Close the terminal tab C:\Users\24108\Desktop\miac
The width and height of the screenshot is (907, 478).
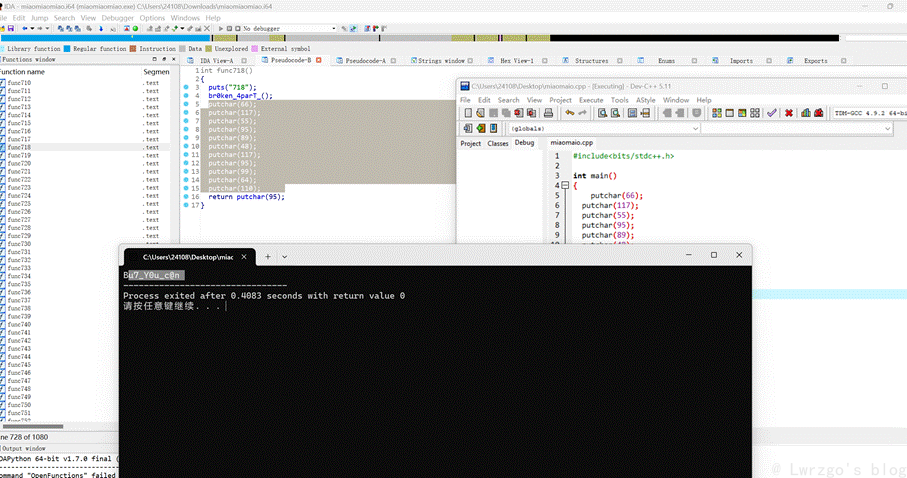[244, 256]
